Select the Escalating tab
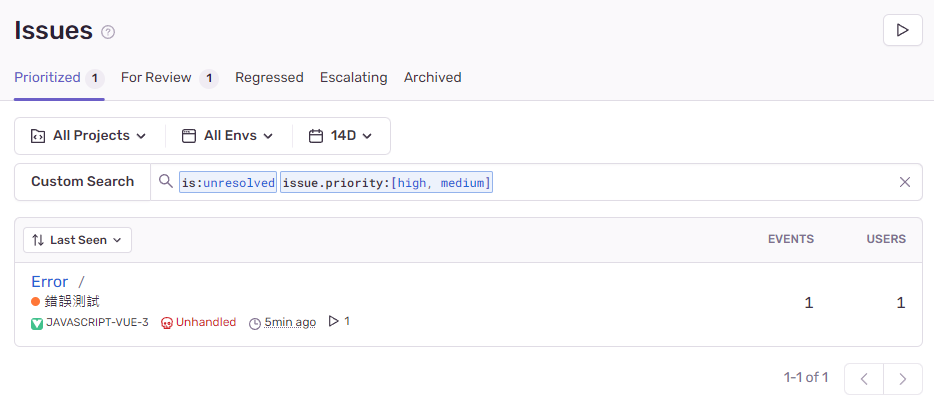This screenshot has height=408, width=934. pyautogui.click(x=353, y=77)
